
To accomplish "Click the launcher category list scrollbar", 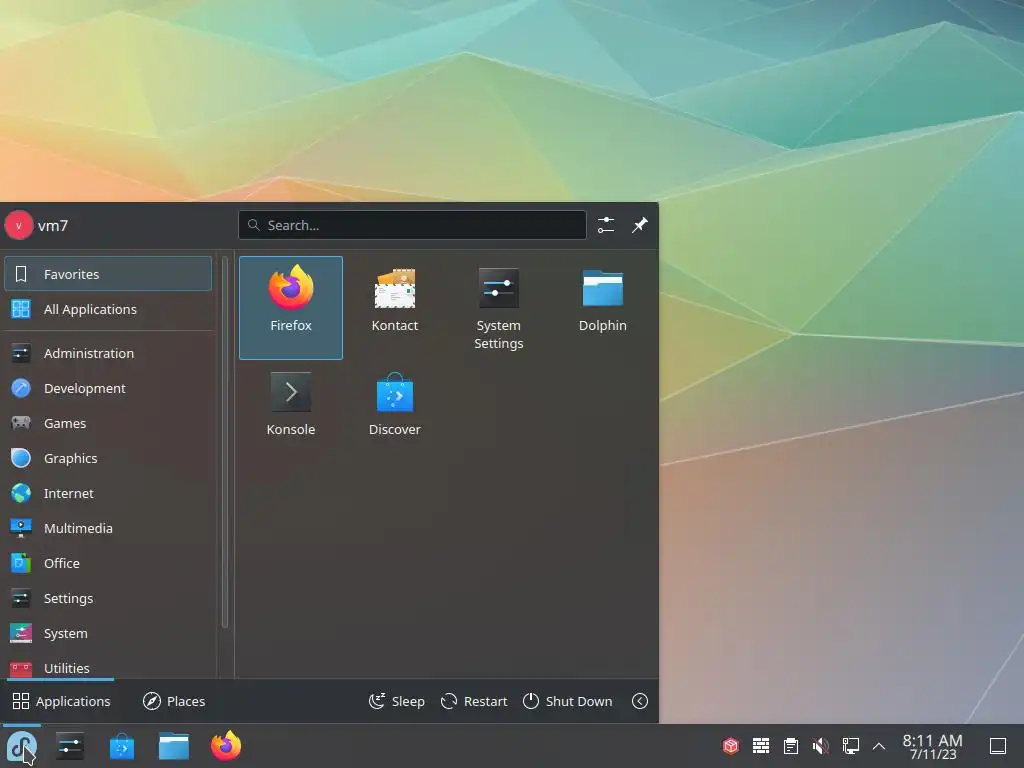I will tap(225, 442).
